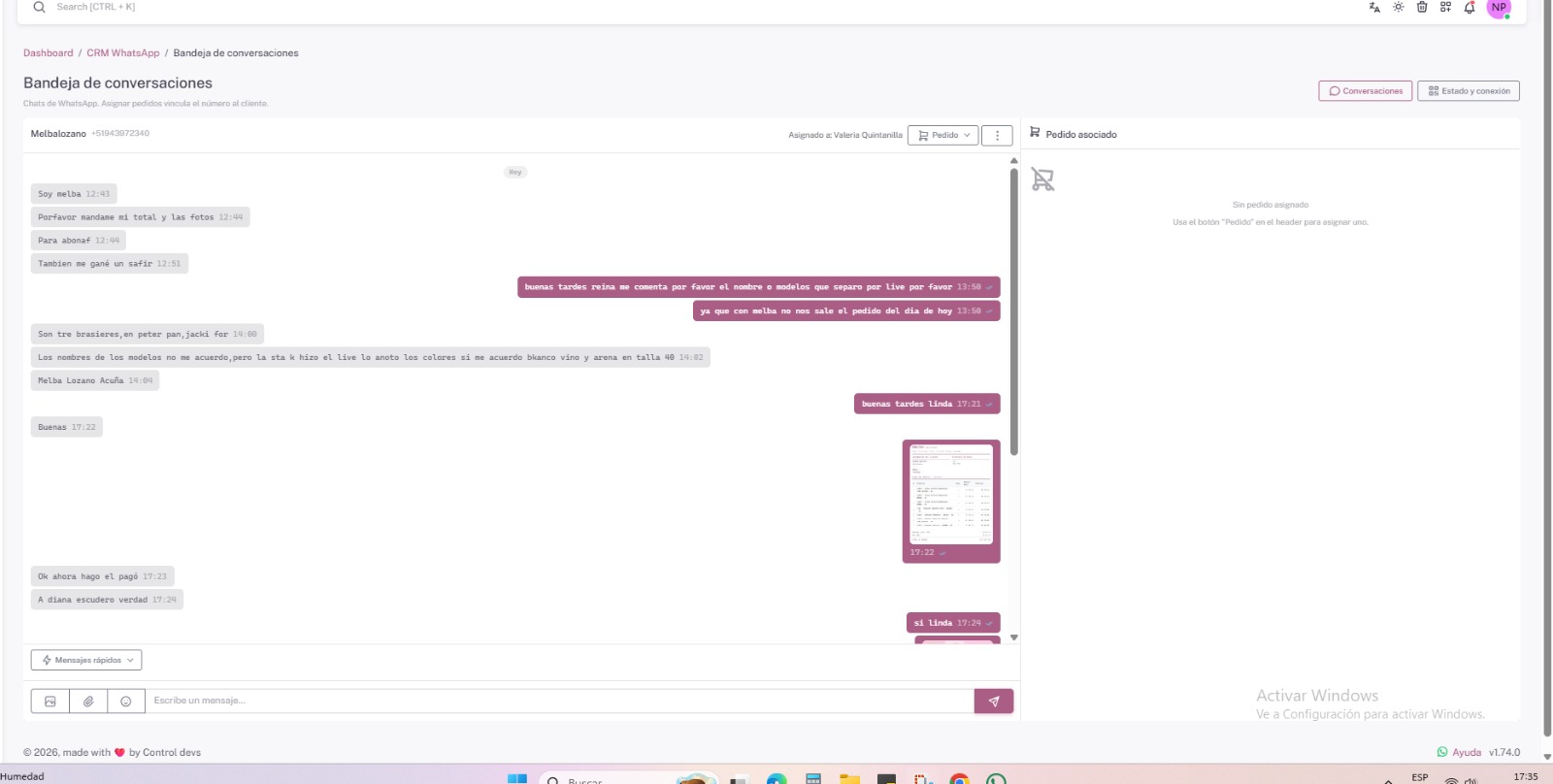
Task: Open notifications bell
Action: (x=1470, y=8)
